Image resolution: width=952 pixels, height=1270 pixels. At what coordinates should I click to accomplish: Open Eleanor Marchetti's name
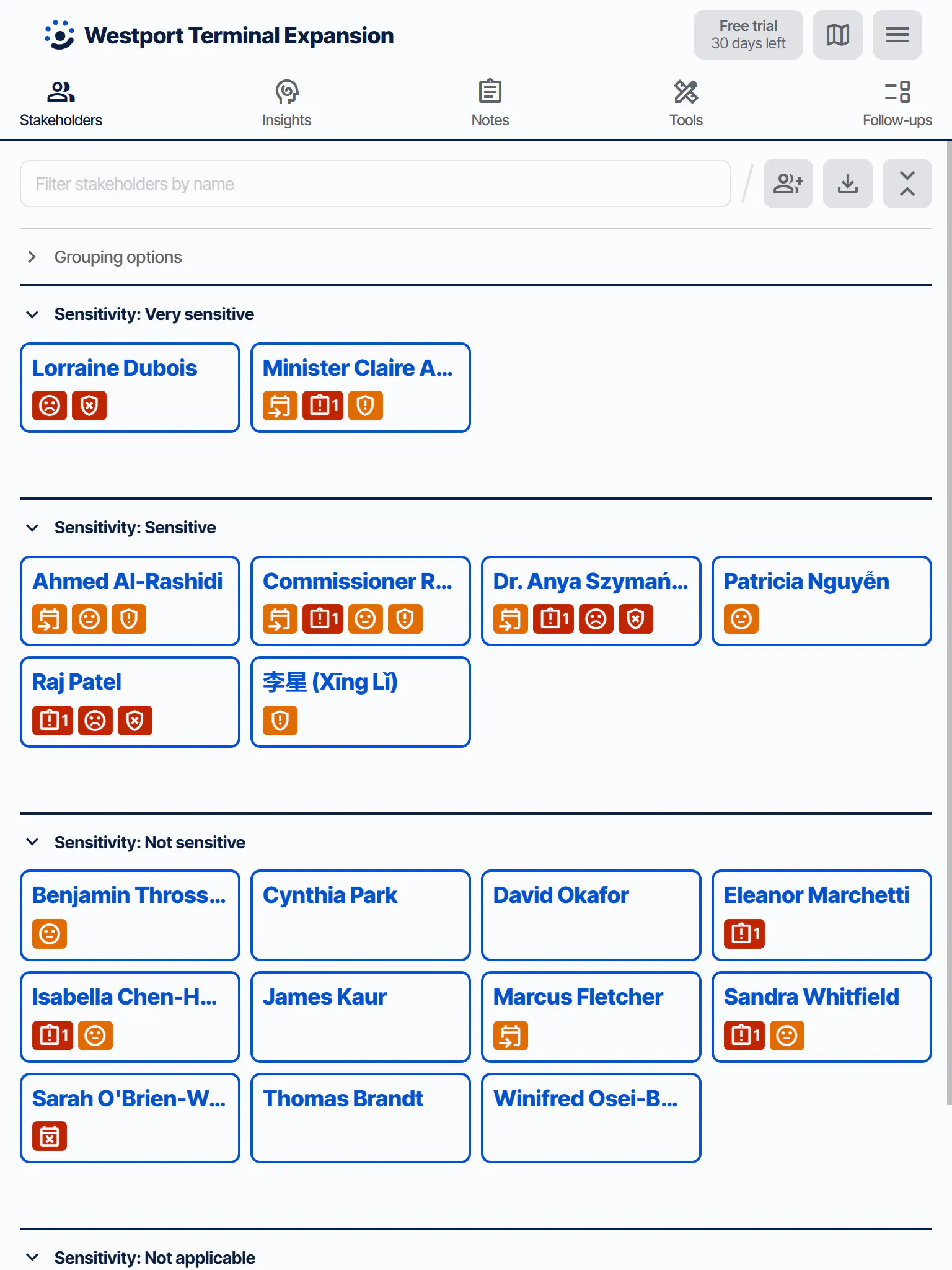[816, 895]
